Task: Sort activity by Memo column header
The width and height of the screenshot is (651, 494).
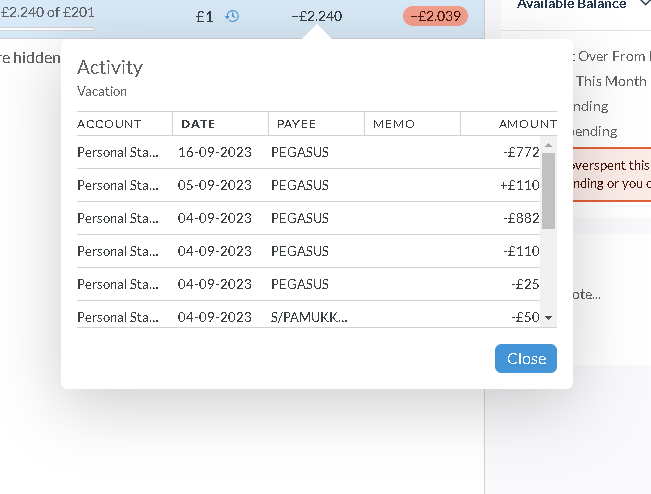Action: point(394,124)
